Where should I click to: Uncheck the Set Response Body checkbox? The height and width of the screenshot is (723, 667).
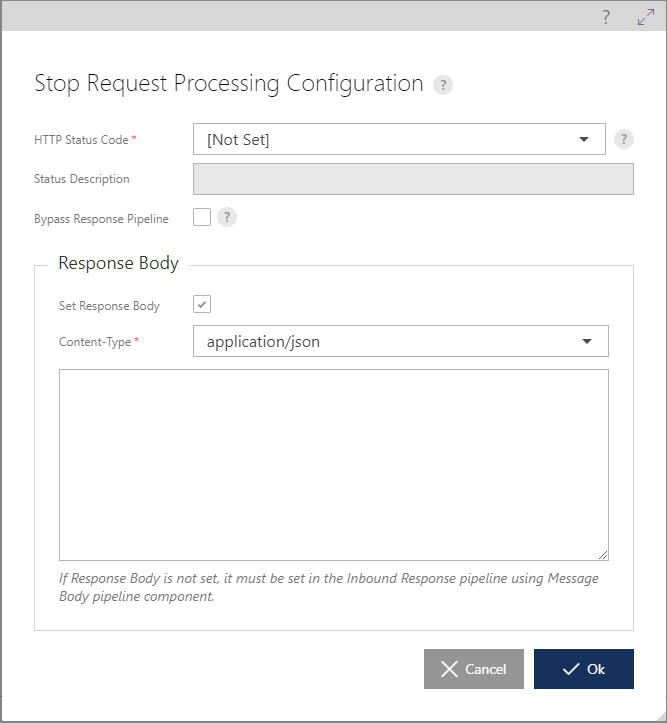pos(202,304)
